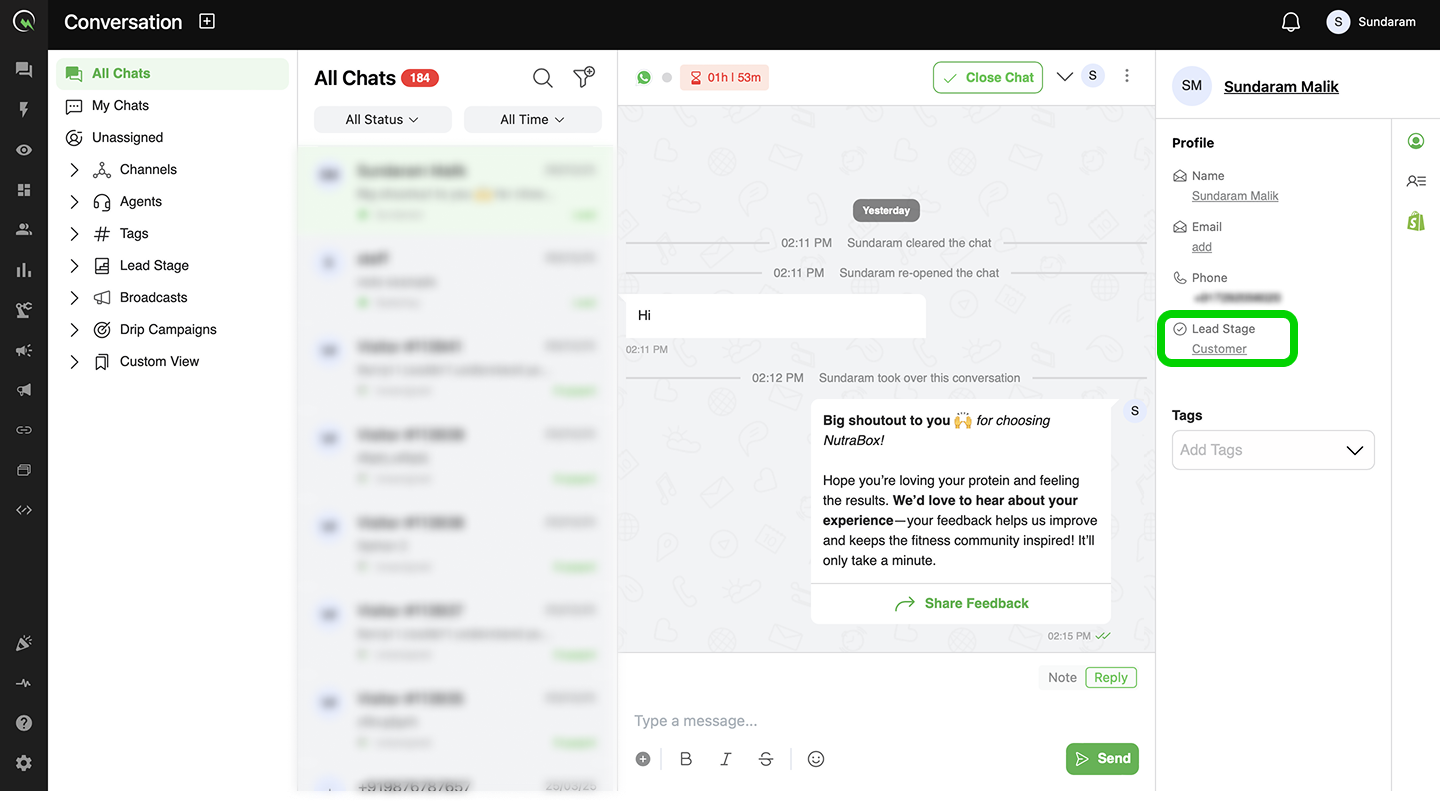Screen dimensions: 1440x801
Task: Open the chat filter funnel icon
Action: pyautogui.click(x=584, y=77)
